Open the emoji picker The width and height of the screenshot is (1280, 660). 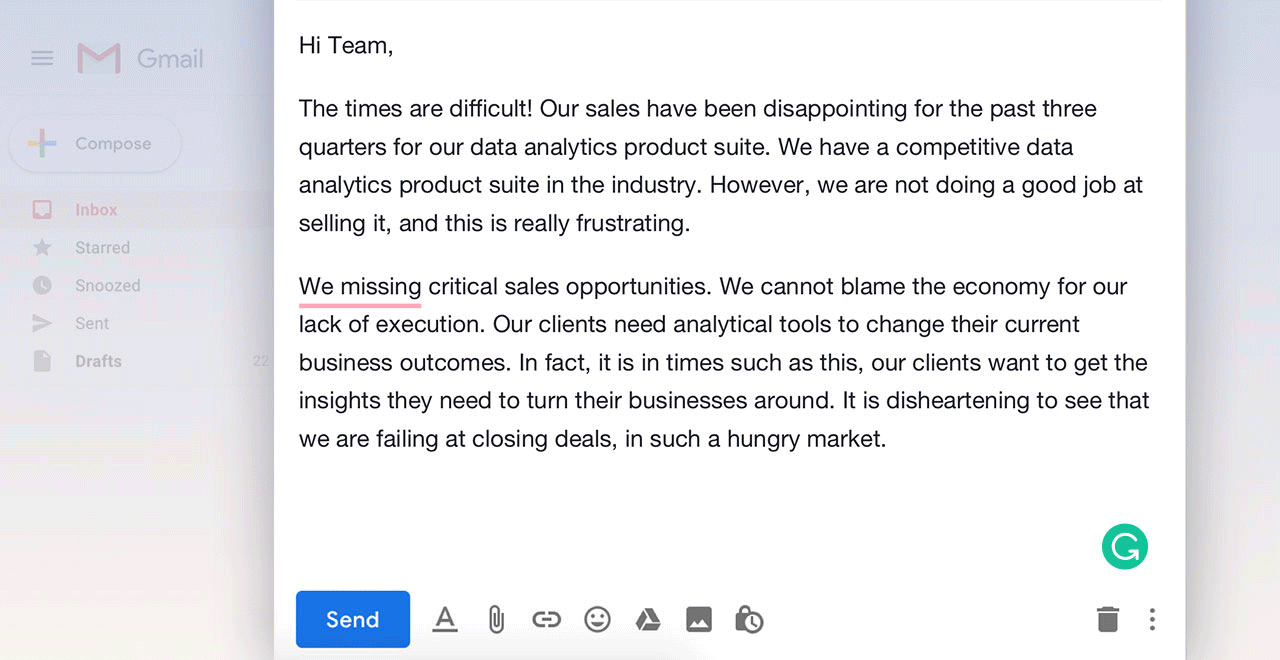(597, 620)
